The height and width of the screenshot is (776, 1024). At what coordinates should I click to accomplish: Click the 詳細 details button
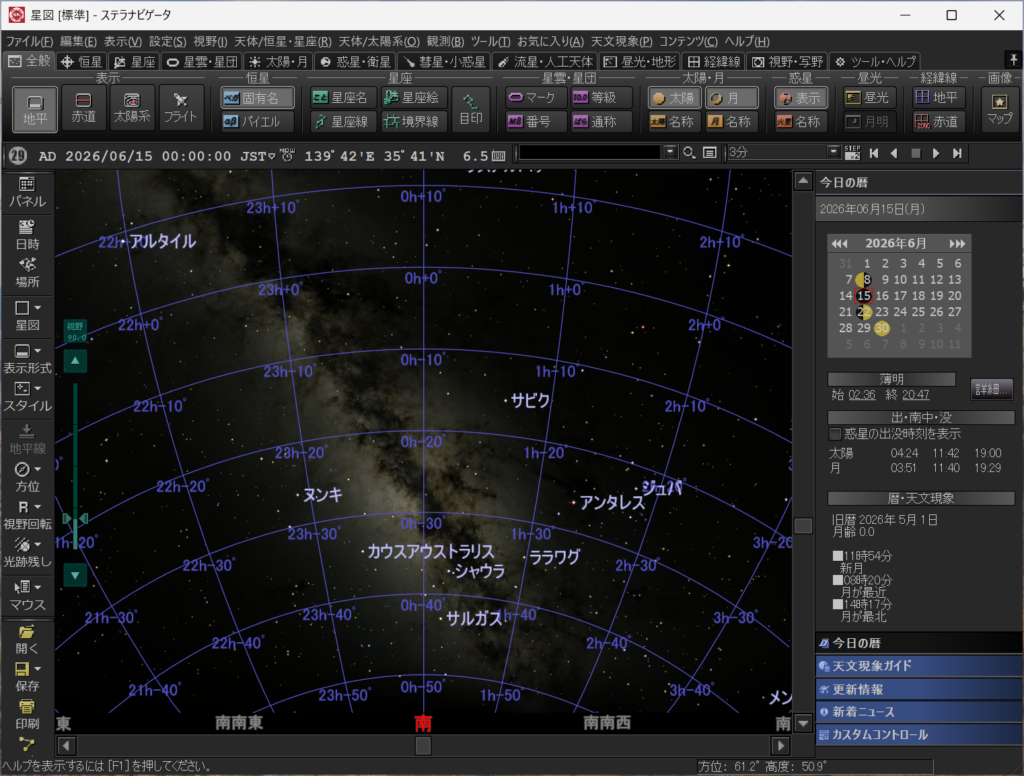point(991,388)
